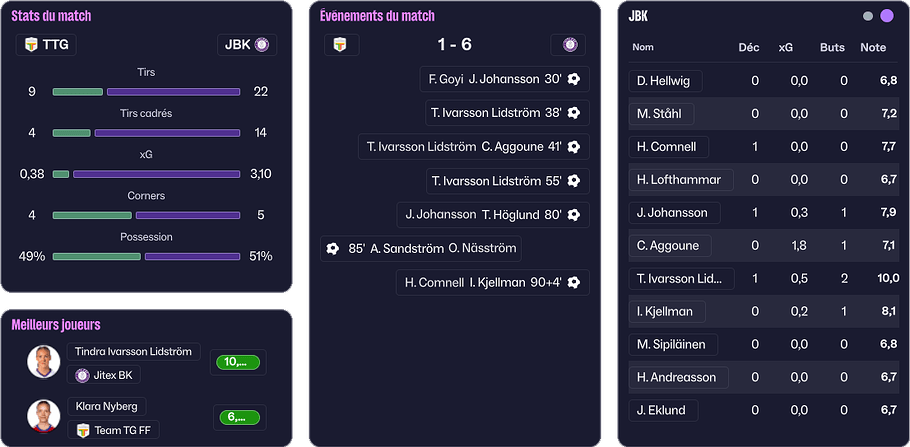Click the TTG crest in match events header
Screen dimensions: 910x447
[342, 45]
